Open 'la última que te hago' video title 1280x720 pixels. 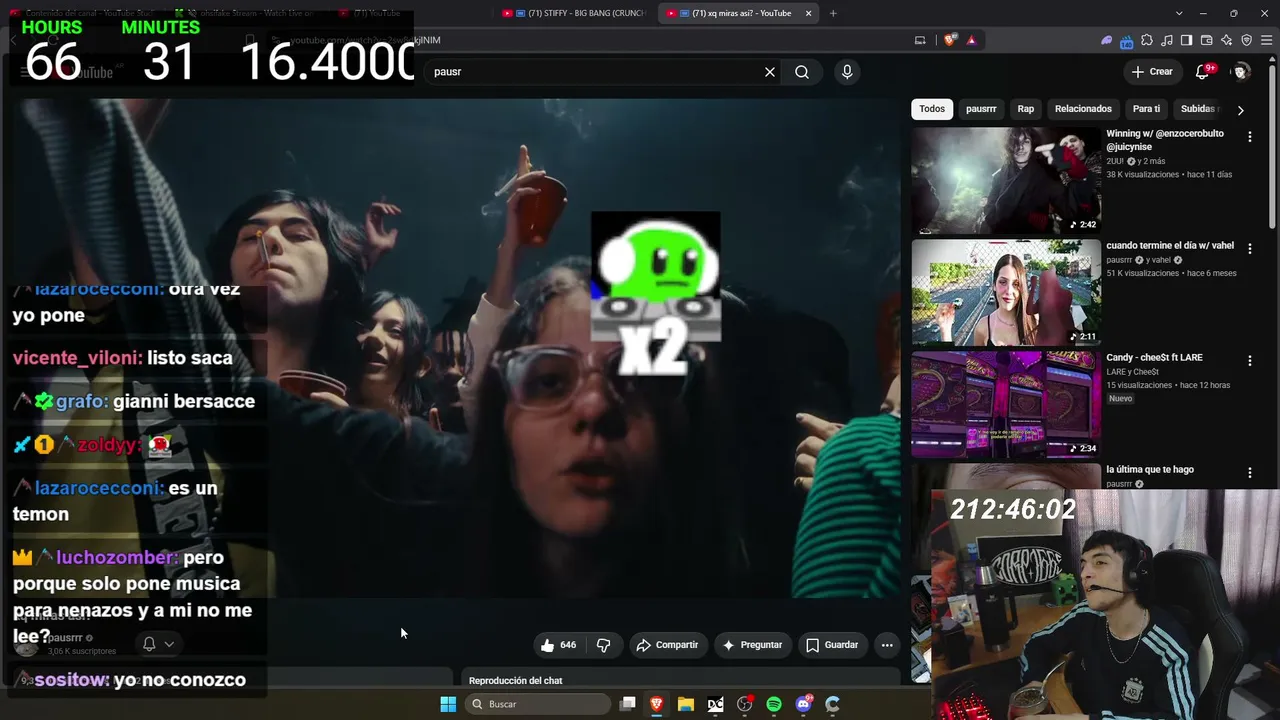1150,470
